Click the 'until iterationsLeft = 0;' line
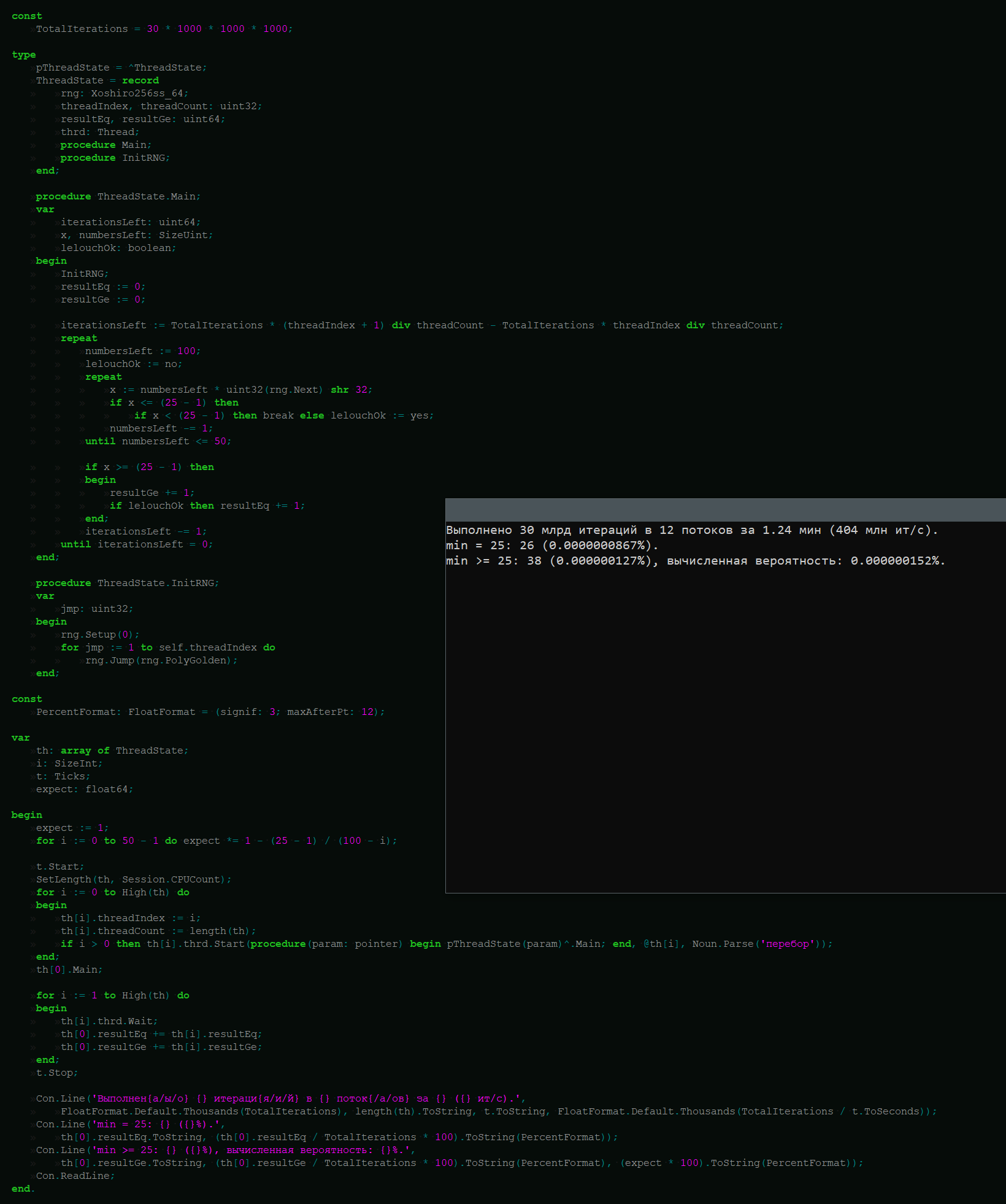The height and width of the screenshot is (1204, 1006). tap(136, 544)
